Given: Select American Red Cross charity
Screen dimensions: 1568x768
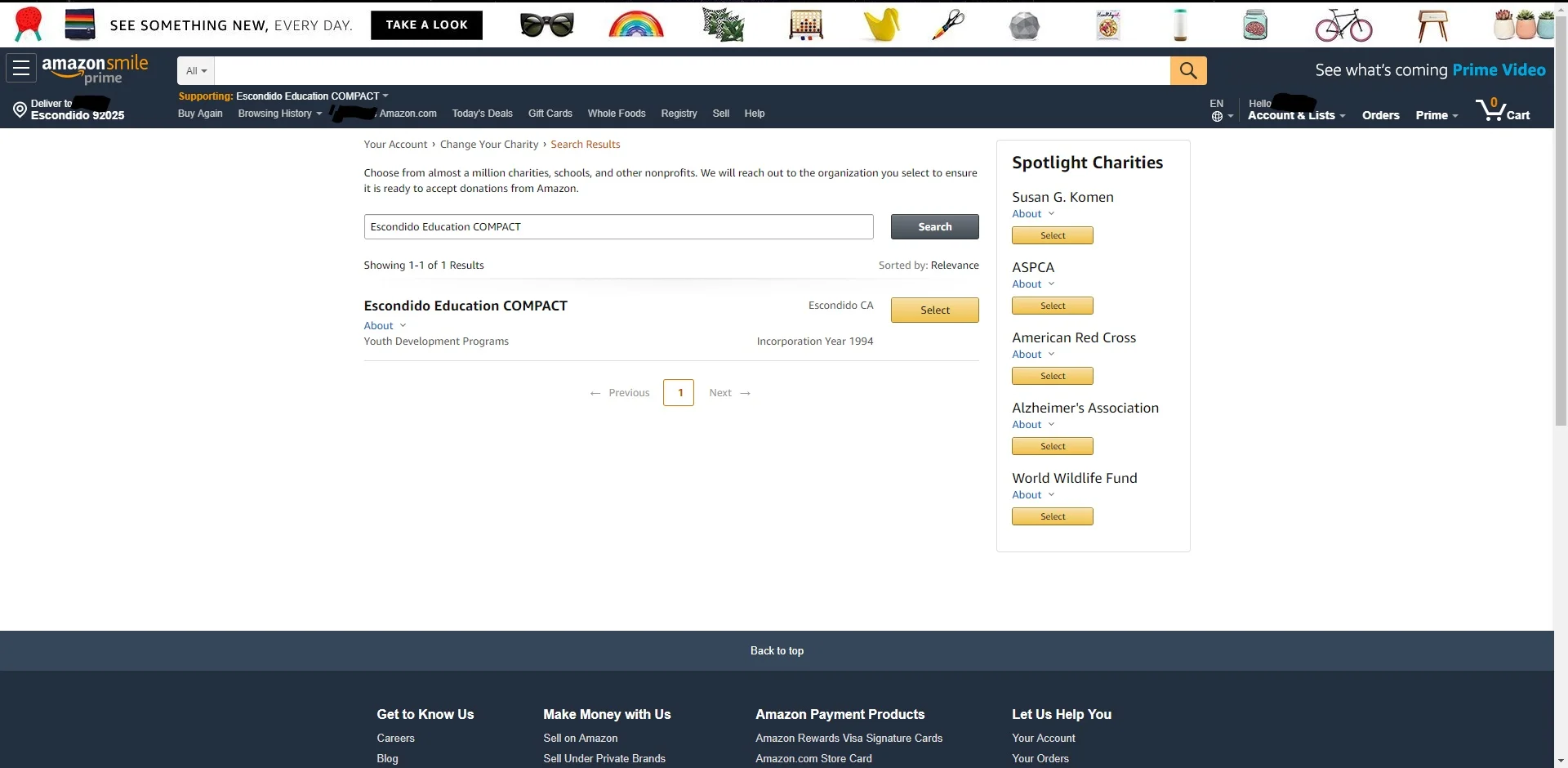Looking at the screenshot, I should [x=1053, y=376].
